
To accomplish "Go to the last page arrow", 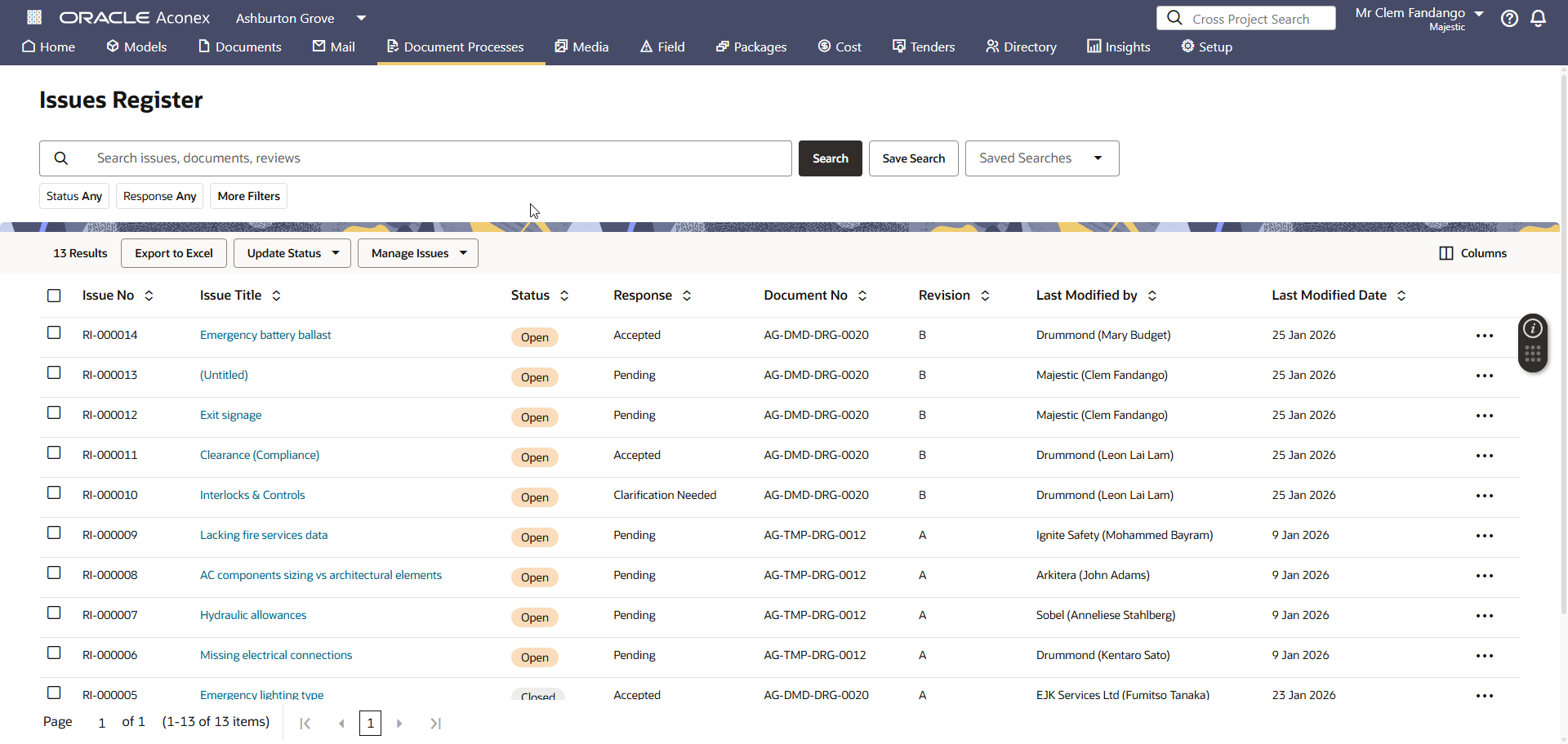I will click(x=435, y=724).
